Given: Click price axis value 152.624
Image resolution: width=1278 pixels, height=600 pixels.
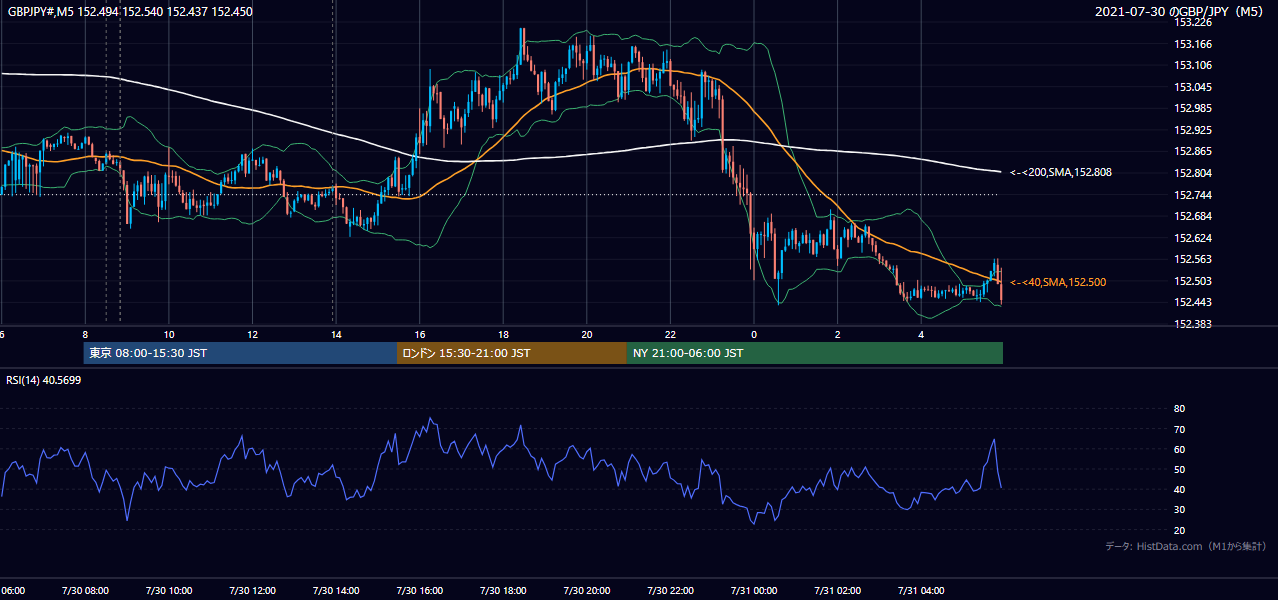Looking at the screenshot, I should (x=1193, y=238).
